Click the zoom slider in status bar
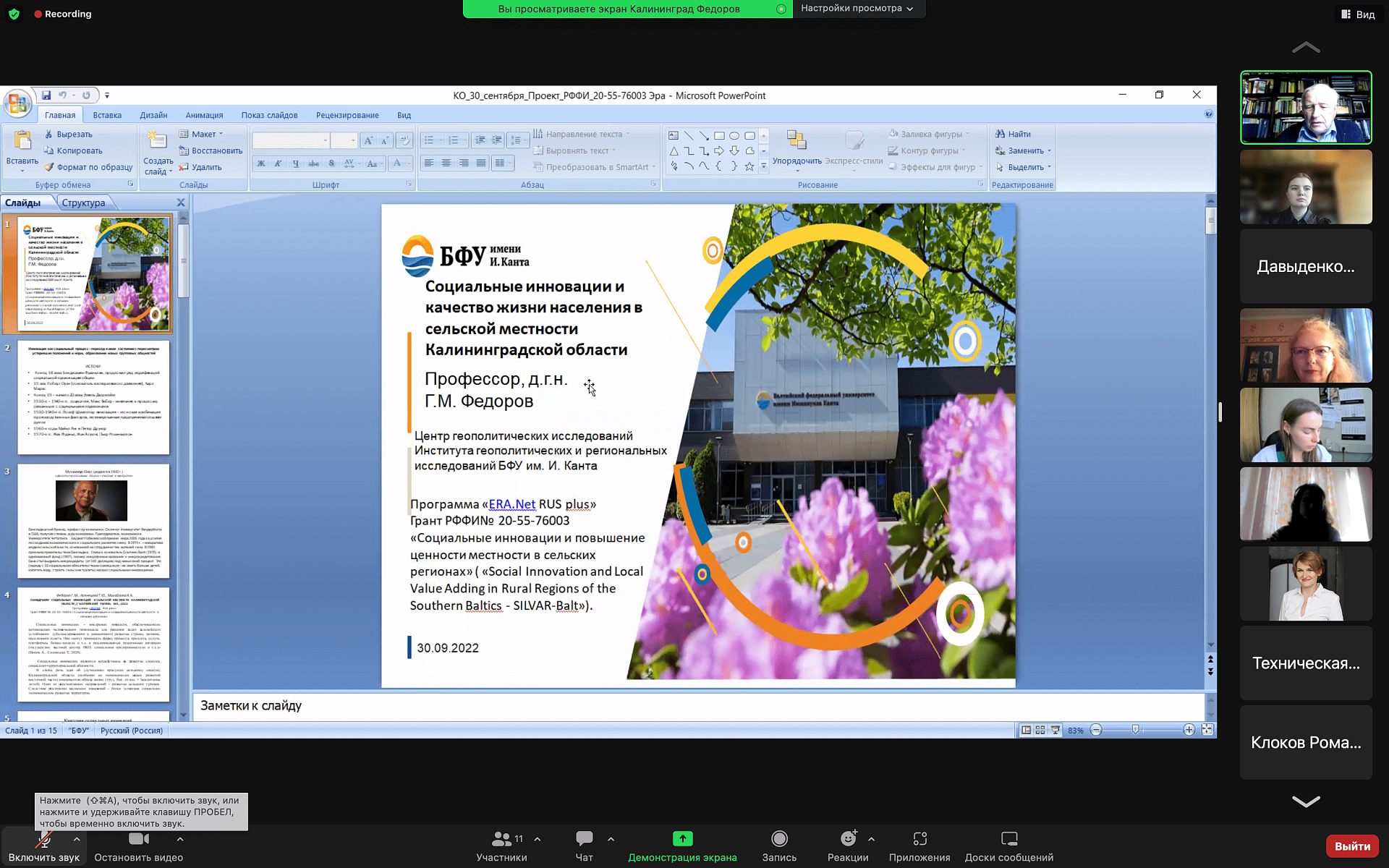Image resolution: width=1389 pixels, height=868 pixels. [x=1135, y=730]
